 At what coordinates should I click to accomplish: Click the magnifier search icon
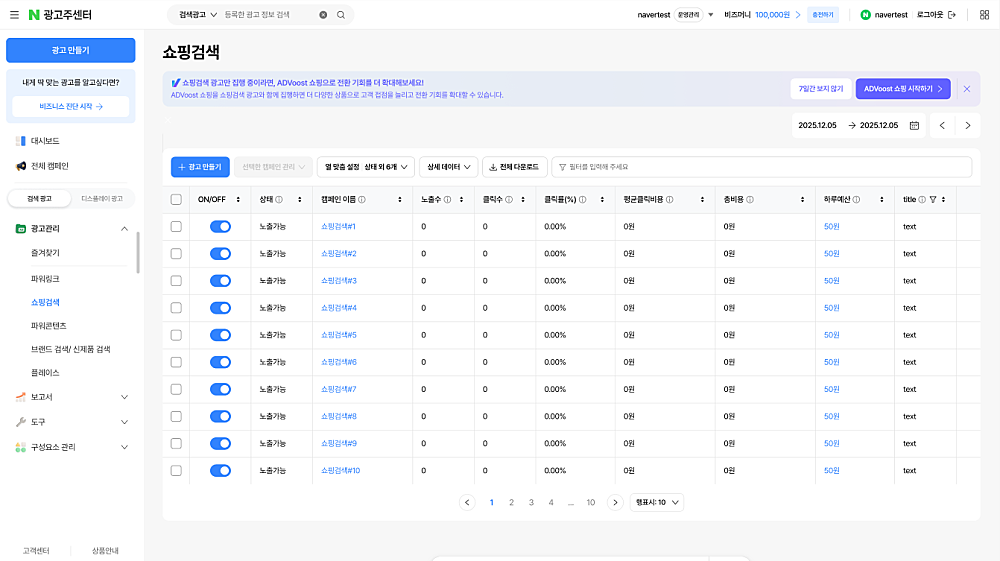[341, 15]
